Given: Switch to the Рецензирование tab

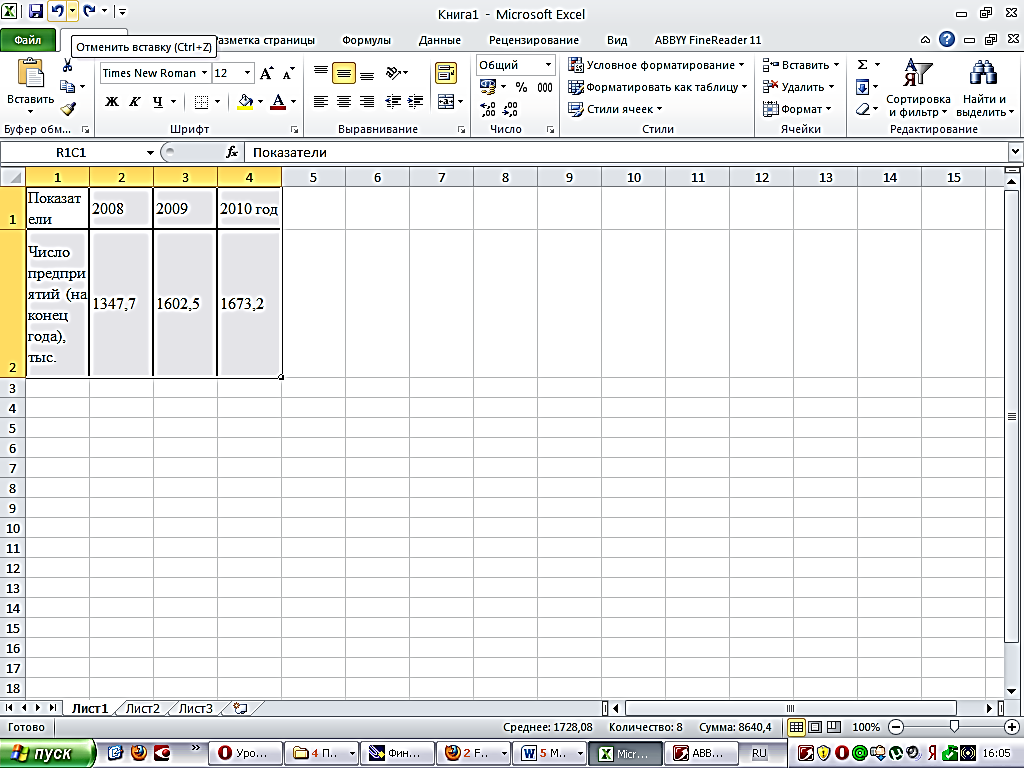Looking at the screenshot, I should click(x=534, y=40).
